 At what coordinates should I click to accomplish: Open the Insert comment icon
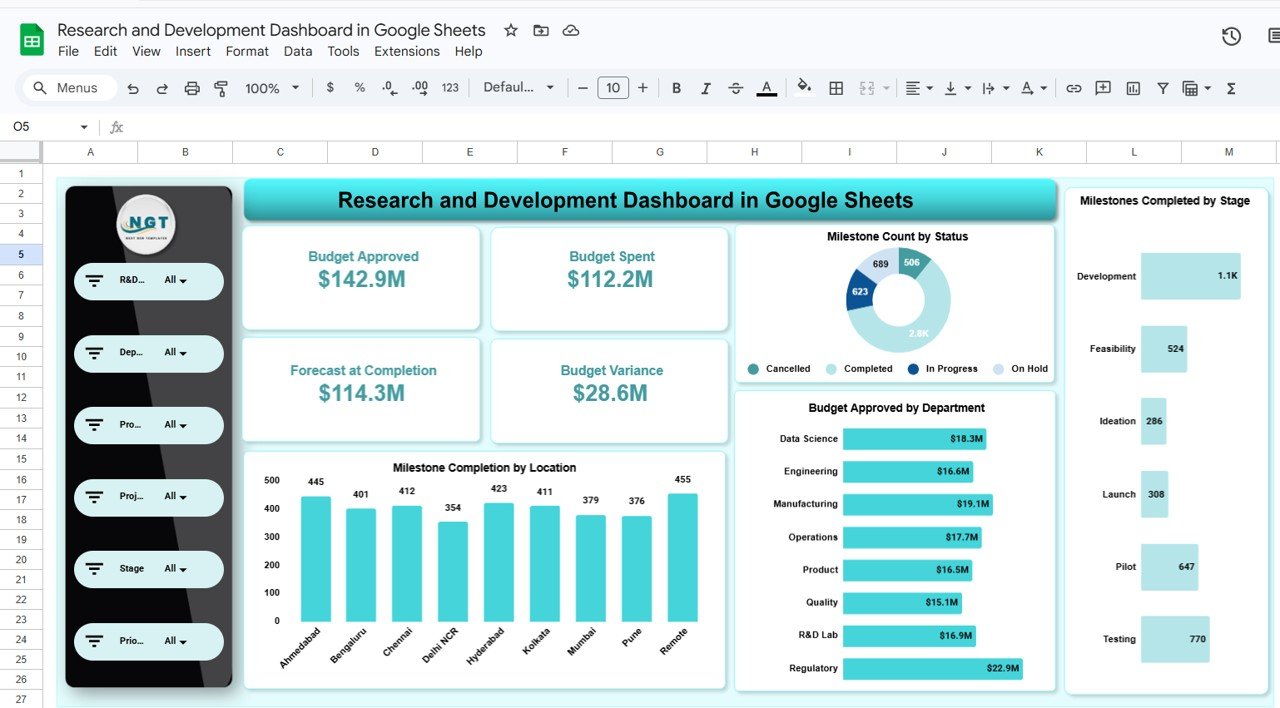click(1102, 88)
